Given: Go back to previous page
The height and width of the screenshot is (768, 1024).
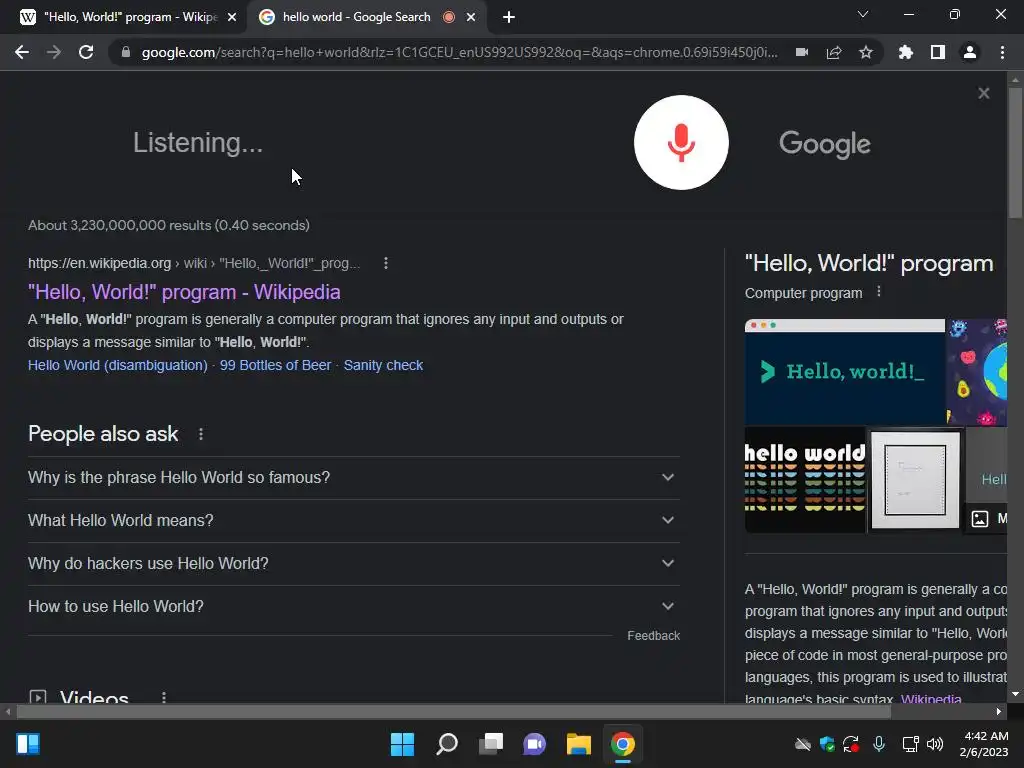Looking at the screenshot, I should pyautogui.click(x=22, y=52).
